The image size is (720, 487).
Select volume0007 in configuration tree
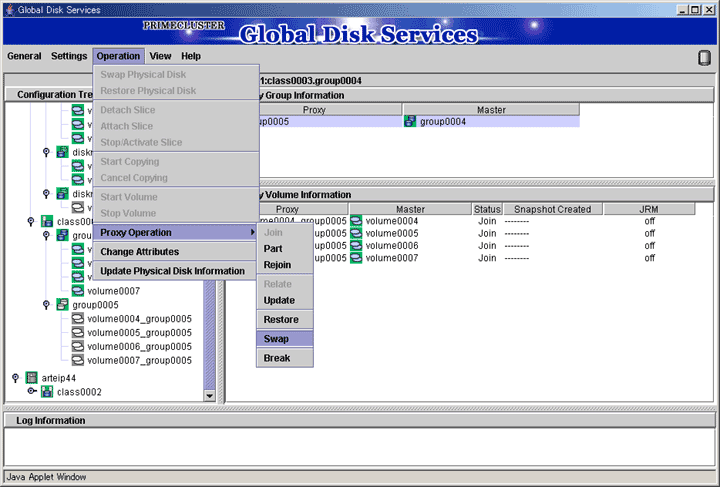113,291
